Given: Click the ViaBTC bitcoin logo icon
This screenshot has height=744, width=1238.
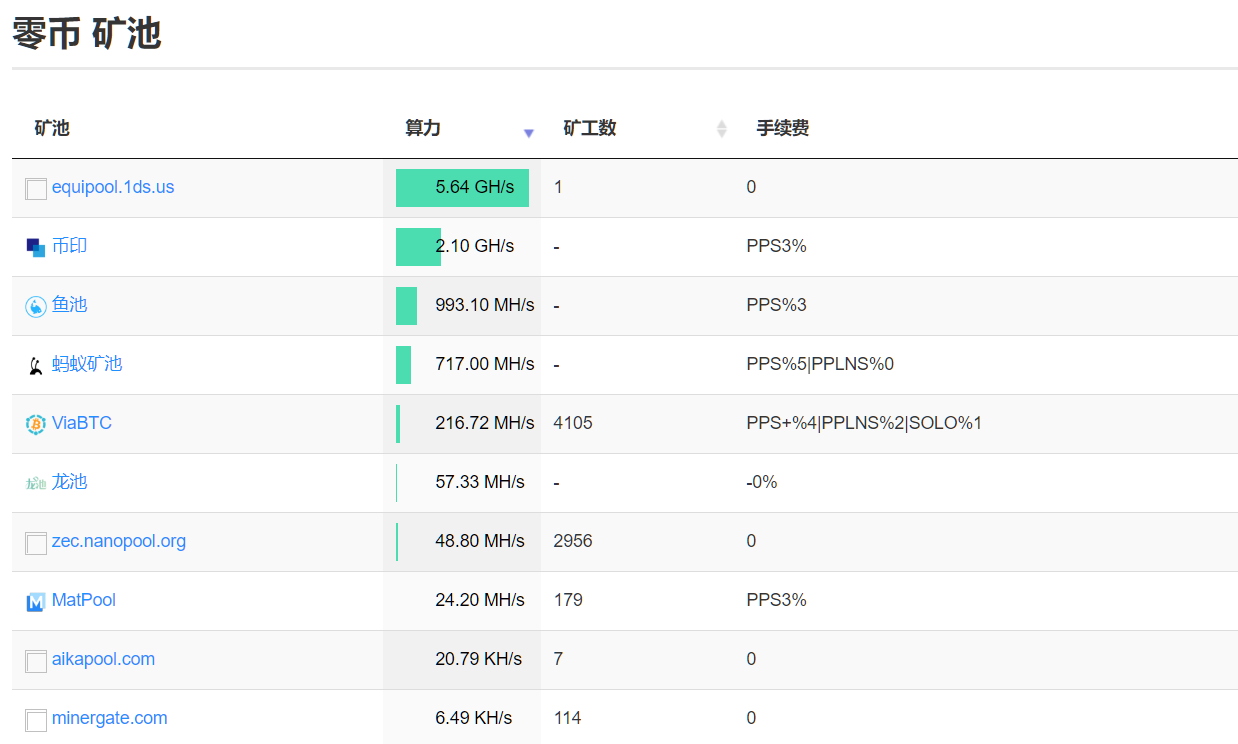Looking at the screenshot, I should click(x=36, y=425).
